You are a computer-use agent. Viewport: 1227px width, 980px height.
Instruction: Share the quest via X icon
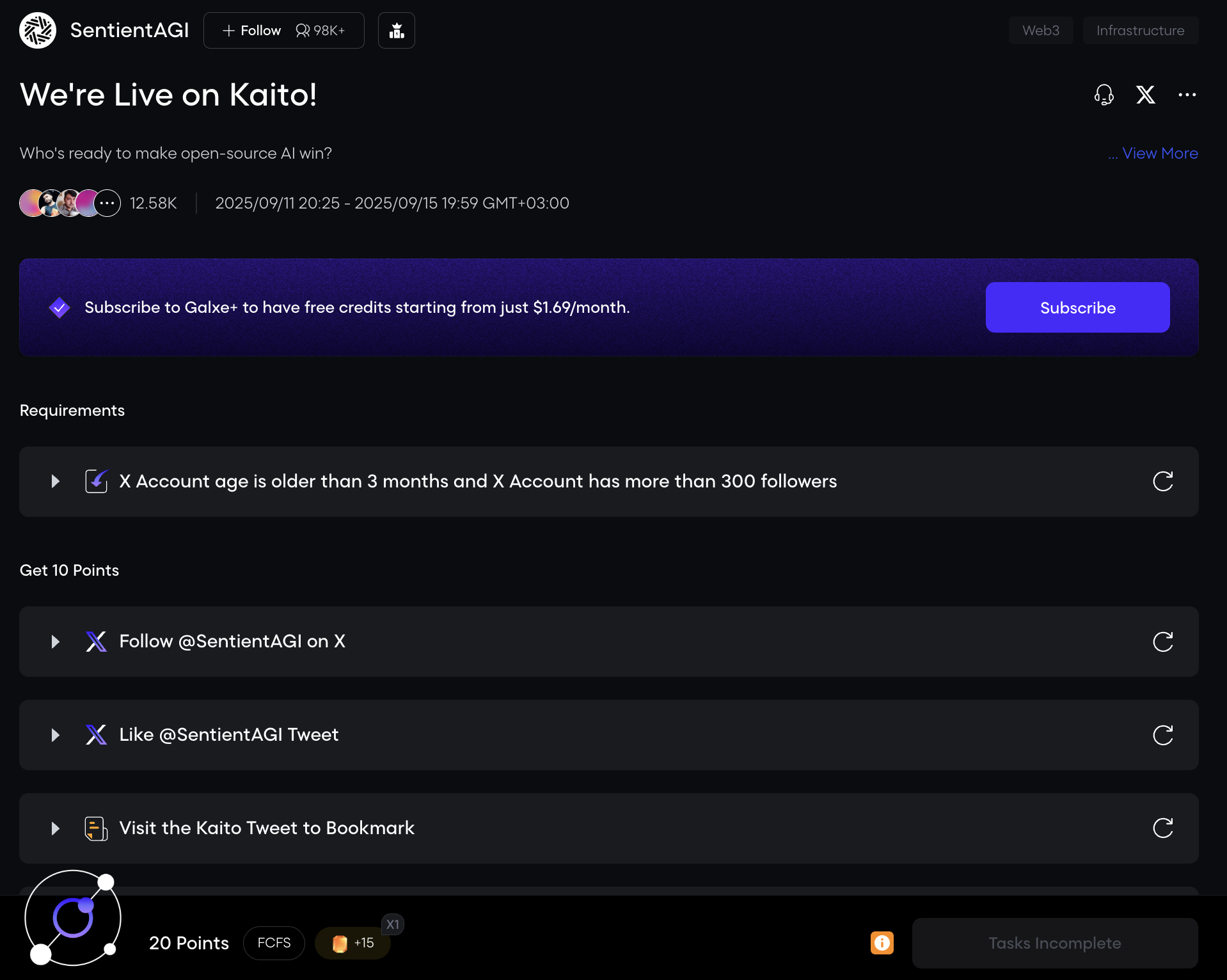(1145, 95)
